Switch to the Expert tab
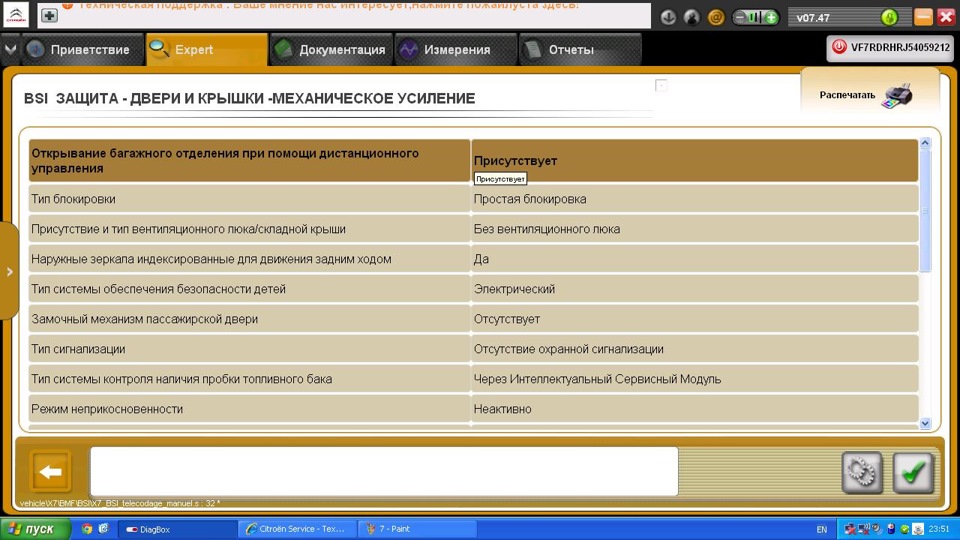Viewport: 960px width, 540px height. pyautogui.click(x=206, y=50)
